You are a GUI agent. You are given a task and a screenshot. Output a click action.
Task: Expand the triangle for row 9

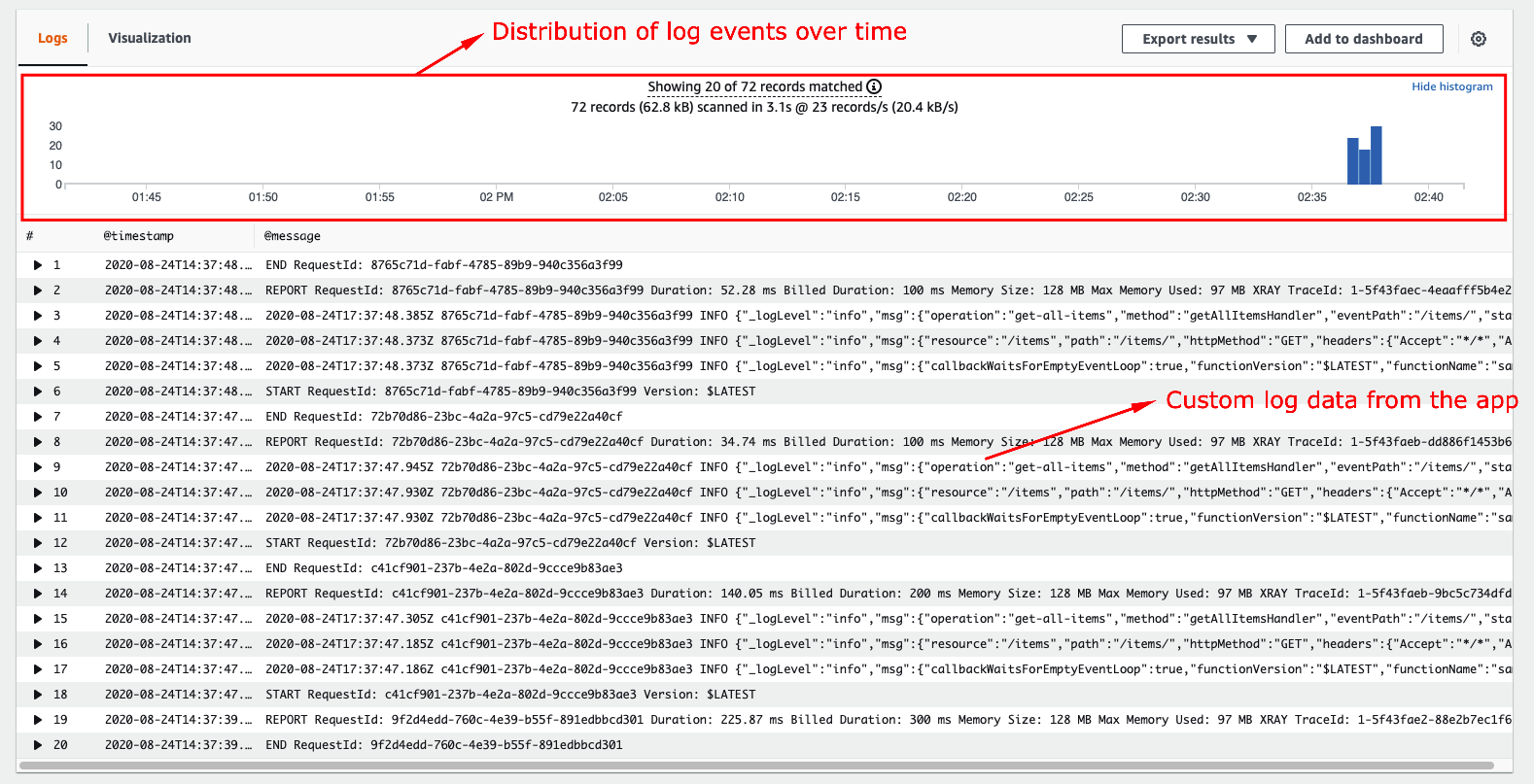click(38, 467)
